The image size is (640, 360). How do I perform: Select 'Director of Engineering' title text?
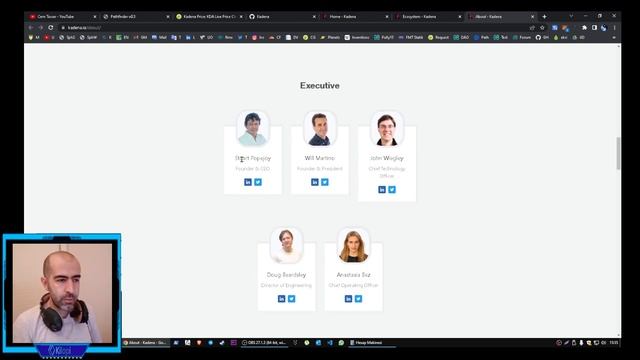(286, 285)
